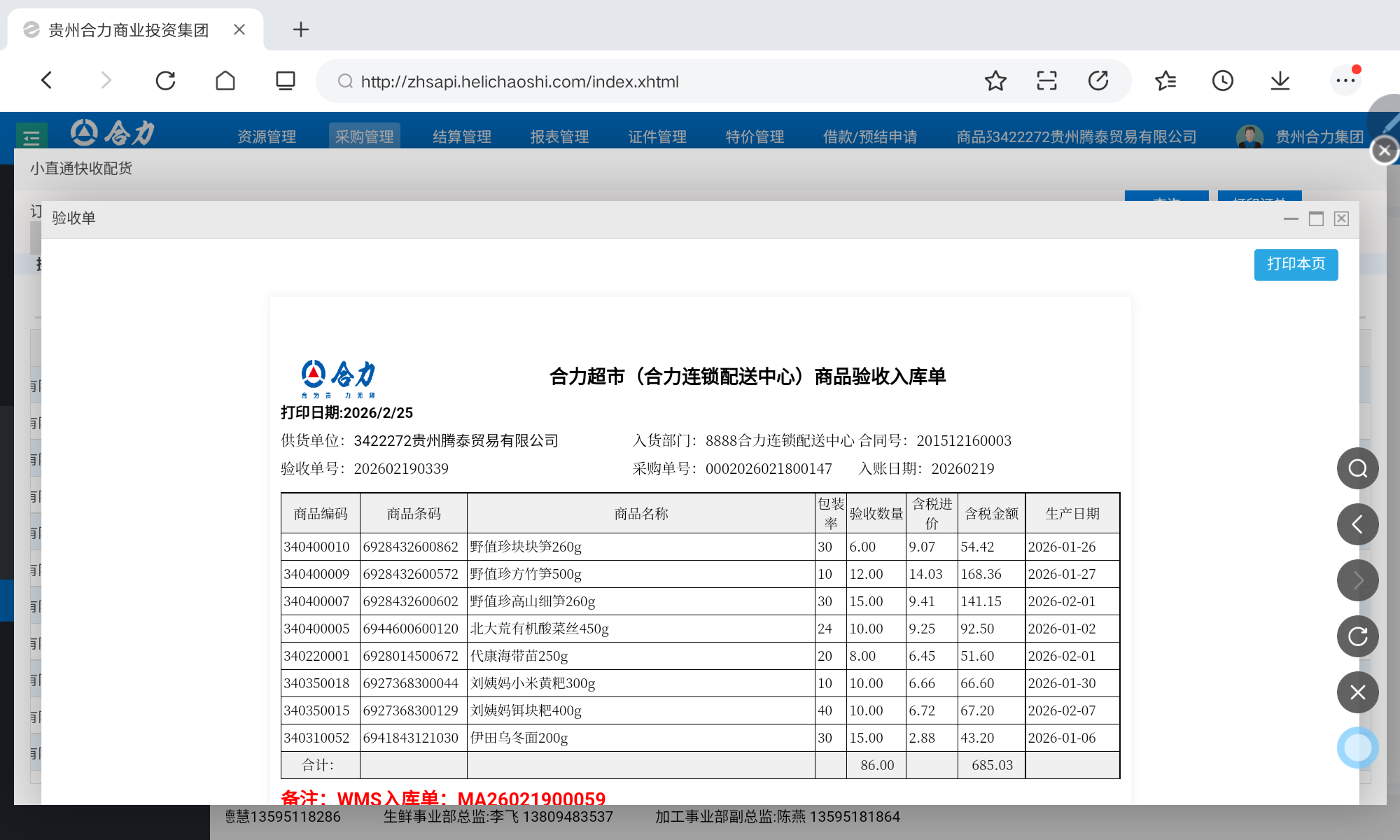Open favorites list icon
The height and width of the screenshot is (840, 1400).
click(x=1165, y=81)
